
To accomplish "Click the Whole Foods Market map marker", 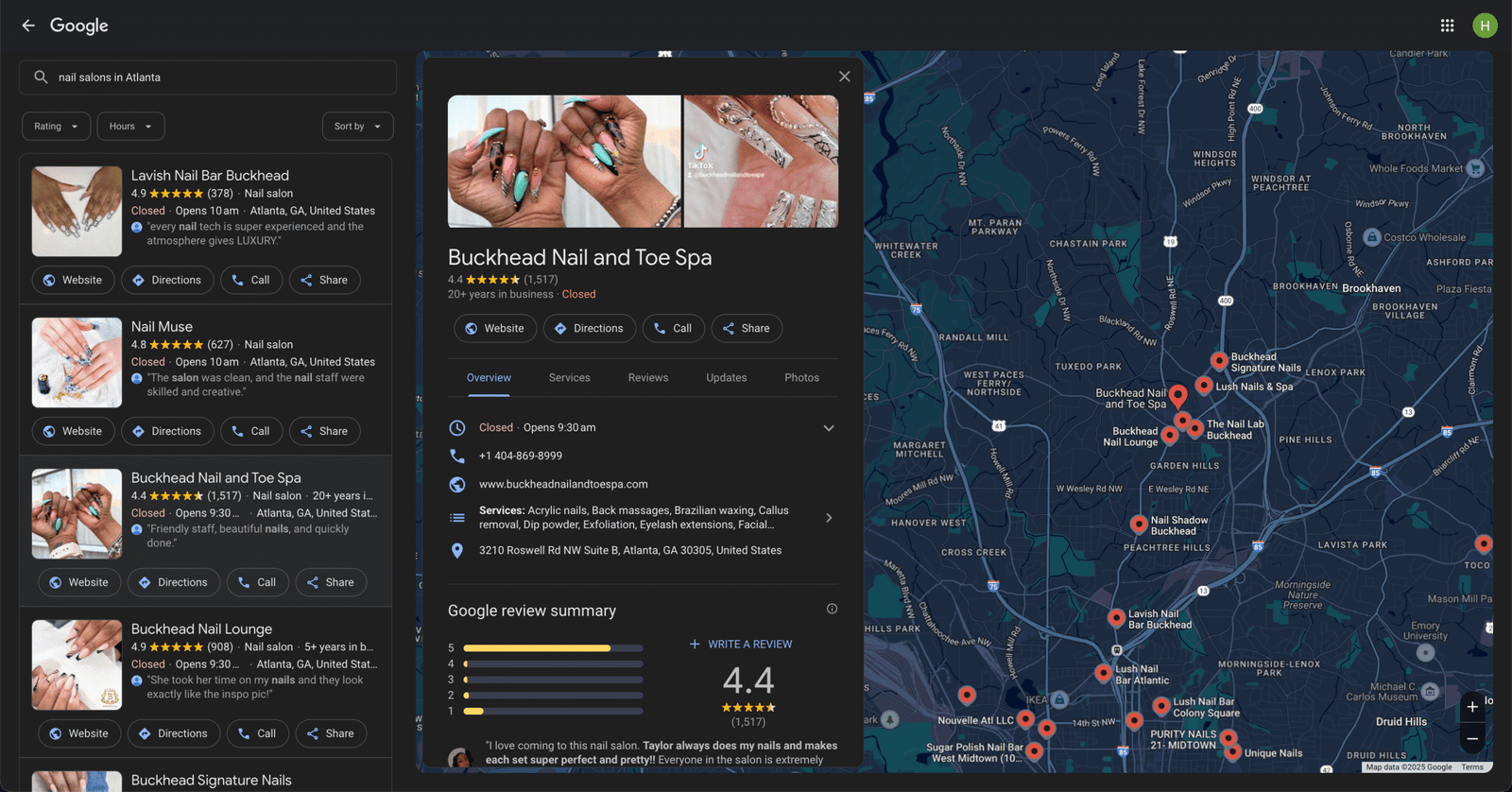I will coord(1475,168).
